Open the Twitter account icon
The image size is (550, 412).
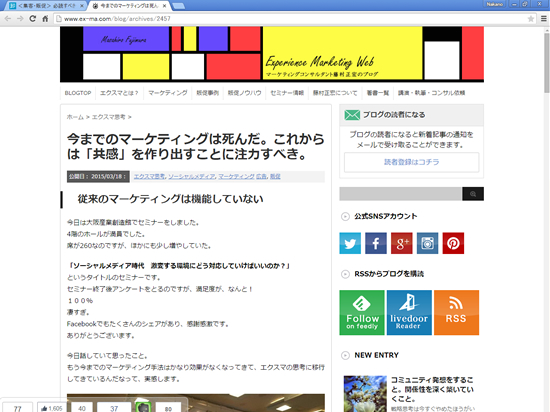(x=350, y=243)
